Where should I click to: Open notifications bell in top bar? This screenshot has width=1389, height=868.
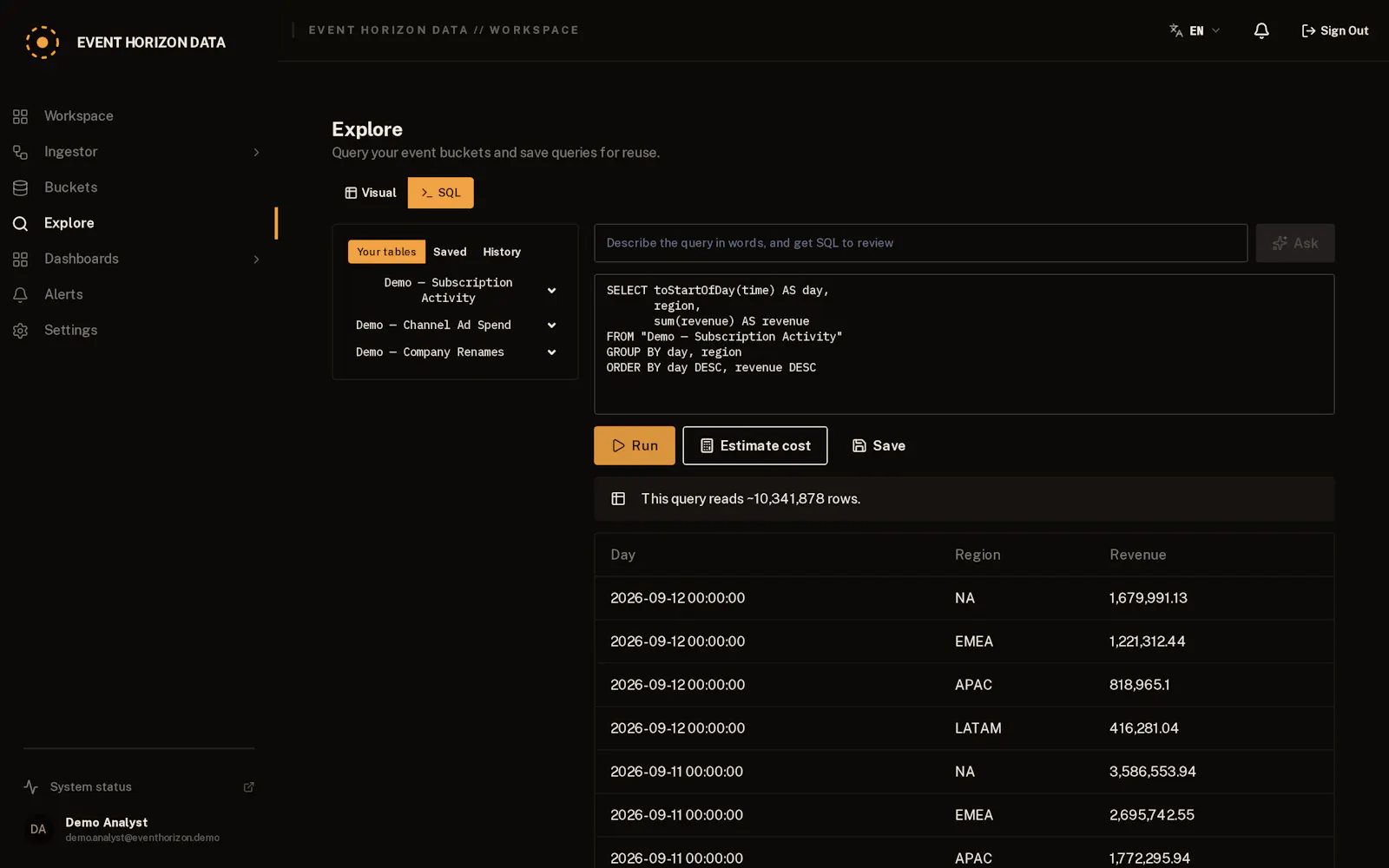[x=1261, y=30]
